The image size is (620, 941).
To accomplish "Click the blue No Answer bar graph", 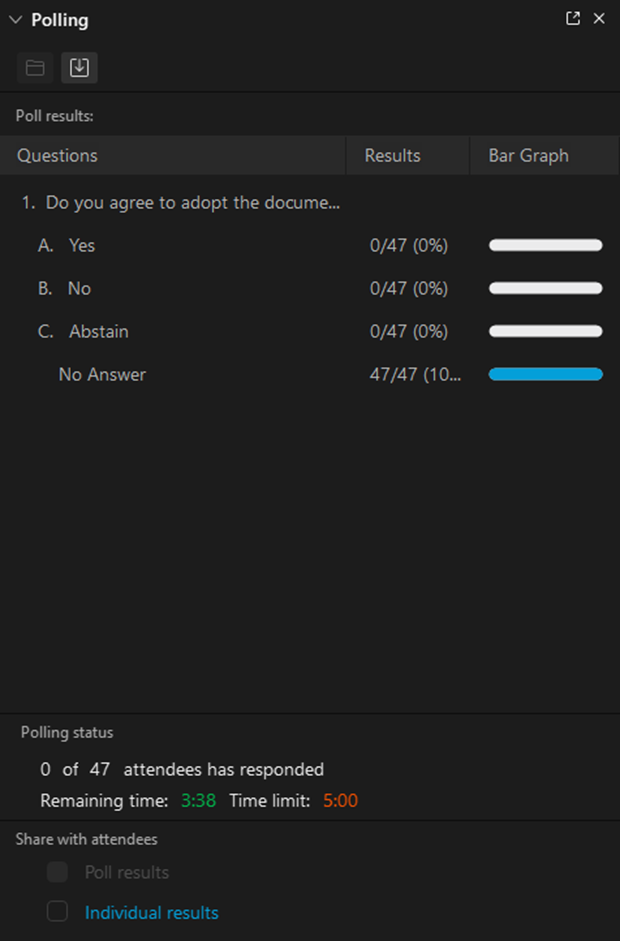I will 546,374.
